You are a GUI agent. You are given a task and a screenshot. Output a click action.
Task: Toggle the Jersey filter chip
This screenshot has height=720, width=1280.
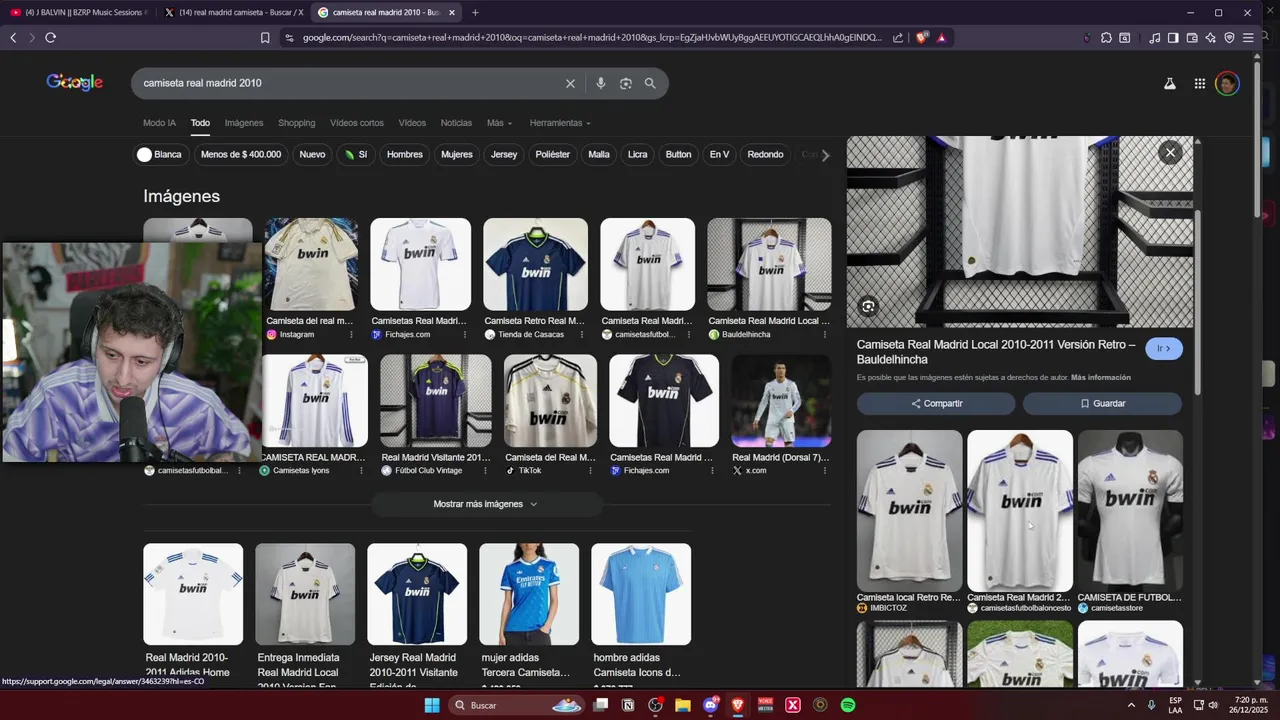coord(504,154)
